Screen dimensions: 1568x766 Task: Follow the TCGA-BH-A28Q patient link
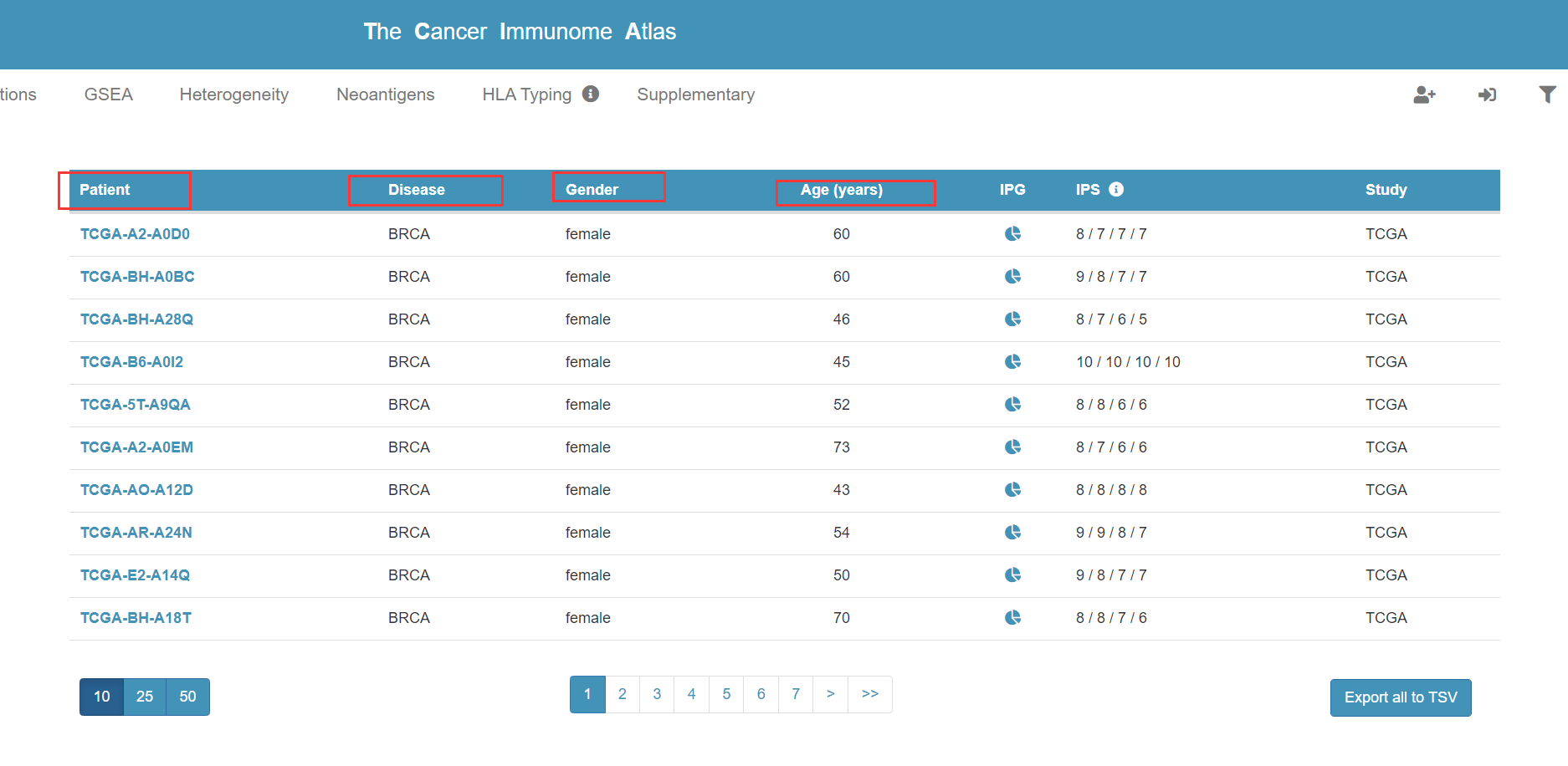(x=136, y=319)
